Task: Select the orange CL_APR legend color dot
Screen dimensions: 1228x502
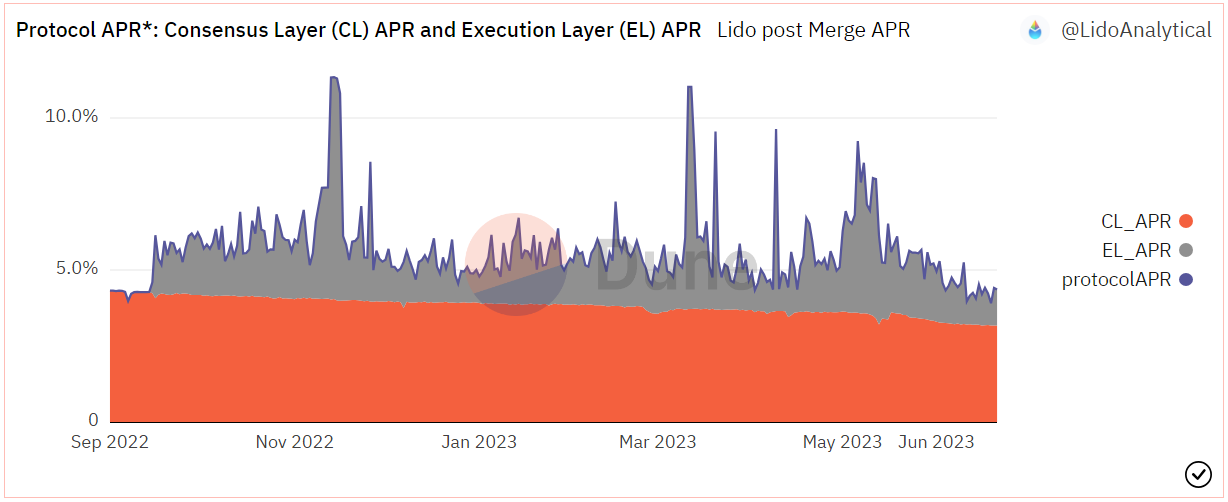Action: [1186, 222]
